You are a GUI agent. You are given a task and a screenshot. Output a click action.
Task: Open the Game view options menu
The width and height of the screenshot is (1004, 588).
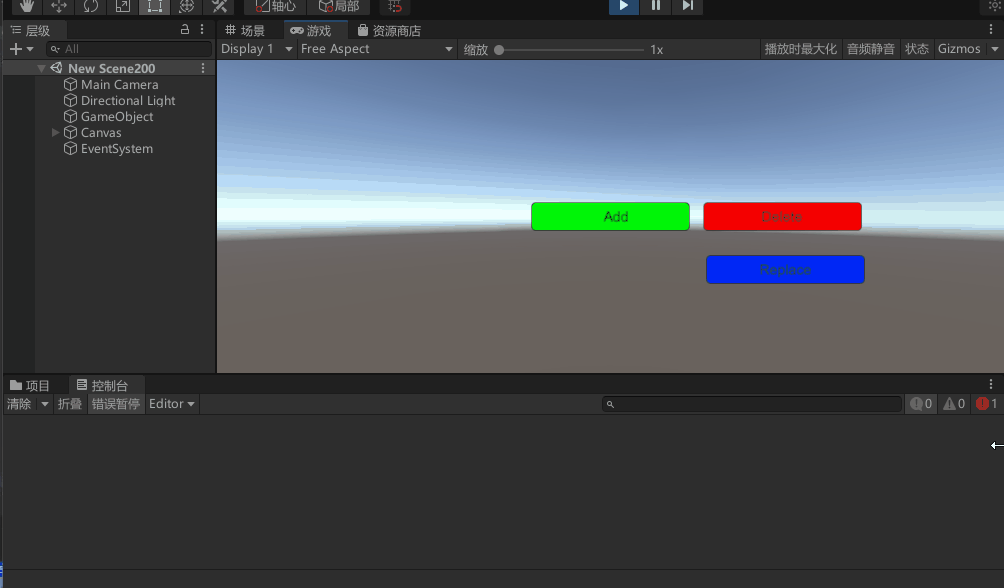(991, 29)
